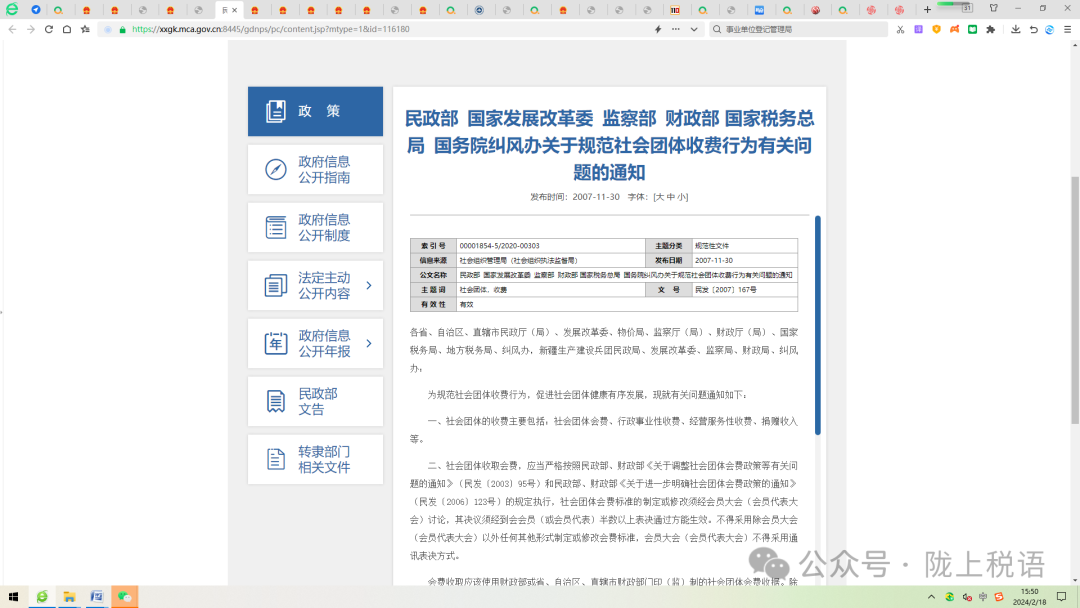
Task: Click document number 民发〔2007〕167号
Action: click(725, 290)
